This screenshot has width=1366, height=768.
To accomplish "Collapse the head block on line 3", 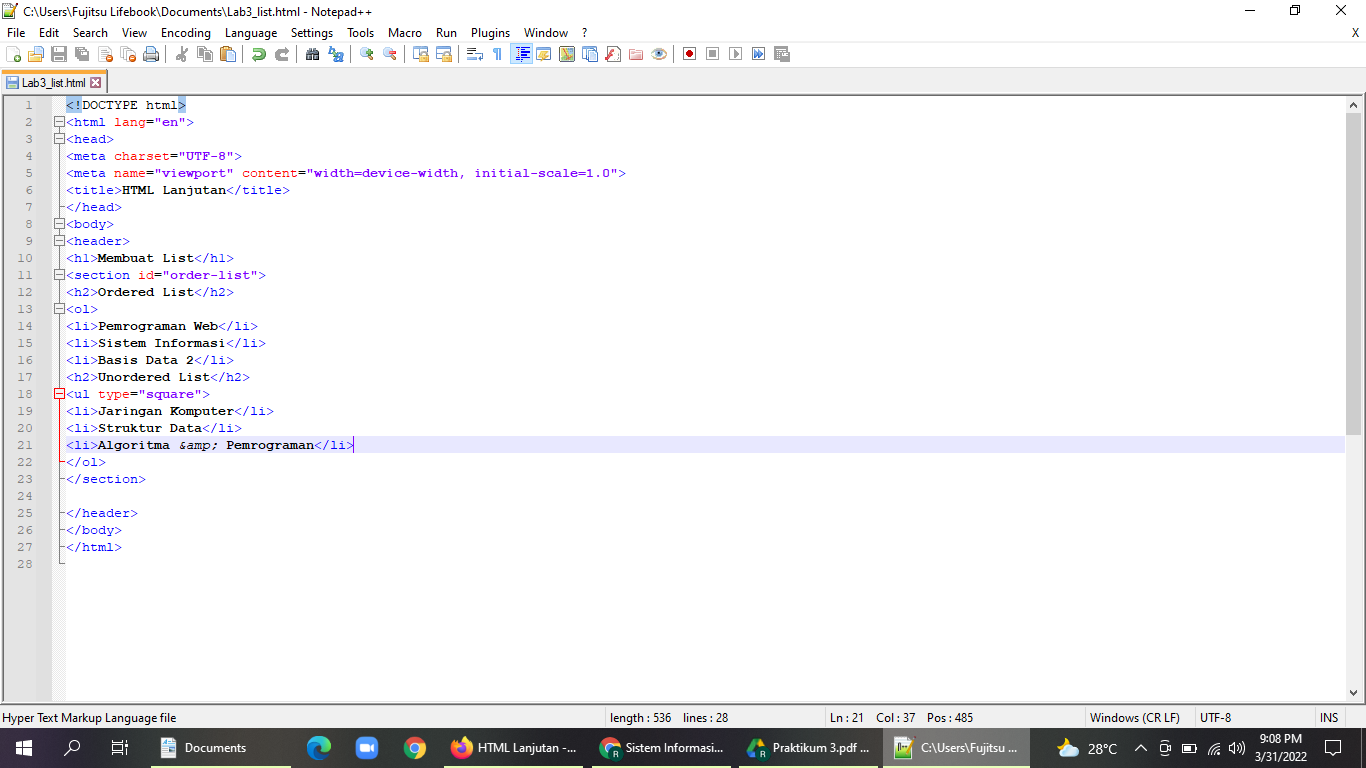I will [59, 139].
